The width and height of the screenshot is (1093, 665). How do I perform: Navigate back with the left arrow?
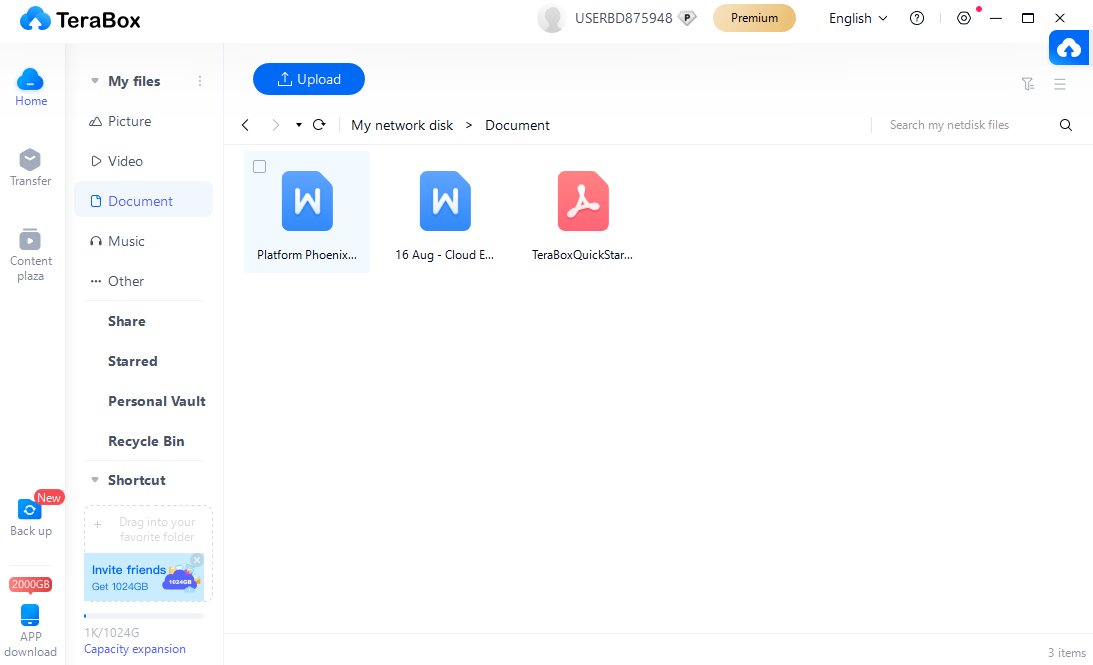coord(245,125)
